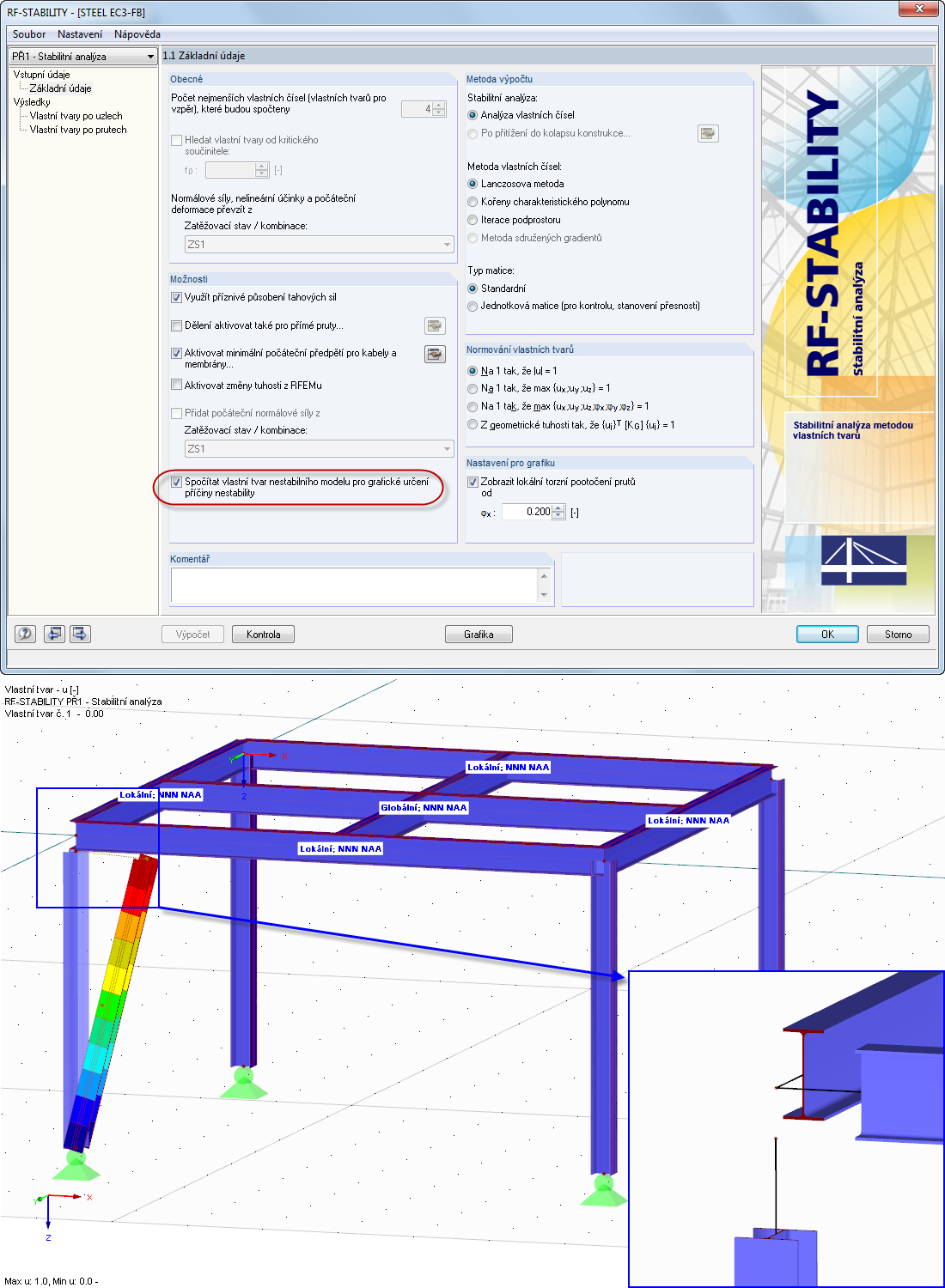945x1288 pixels.
Task: Click the φx value field showing 0.200
Action: pos(527,512)
